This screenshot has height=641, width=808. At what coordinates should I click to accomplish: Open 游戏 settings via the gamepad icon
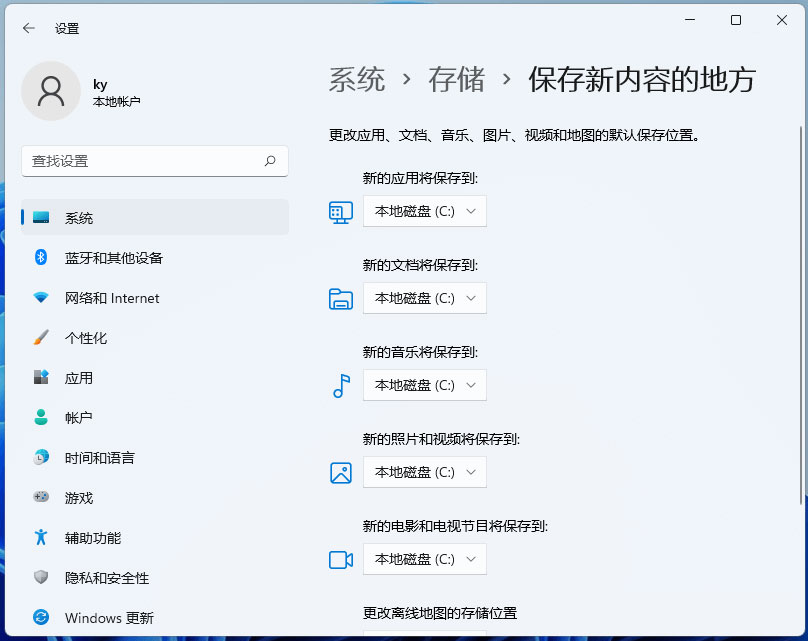tap(40, 498)
